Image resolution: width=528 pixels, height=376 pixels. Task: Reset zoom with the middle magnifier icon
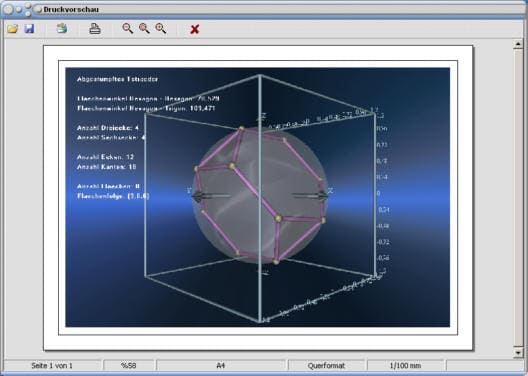click(x=144, y=29)
